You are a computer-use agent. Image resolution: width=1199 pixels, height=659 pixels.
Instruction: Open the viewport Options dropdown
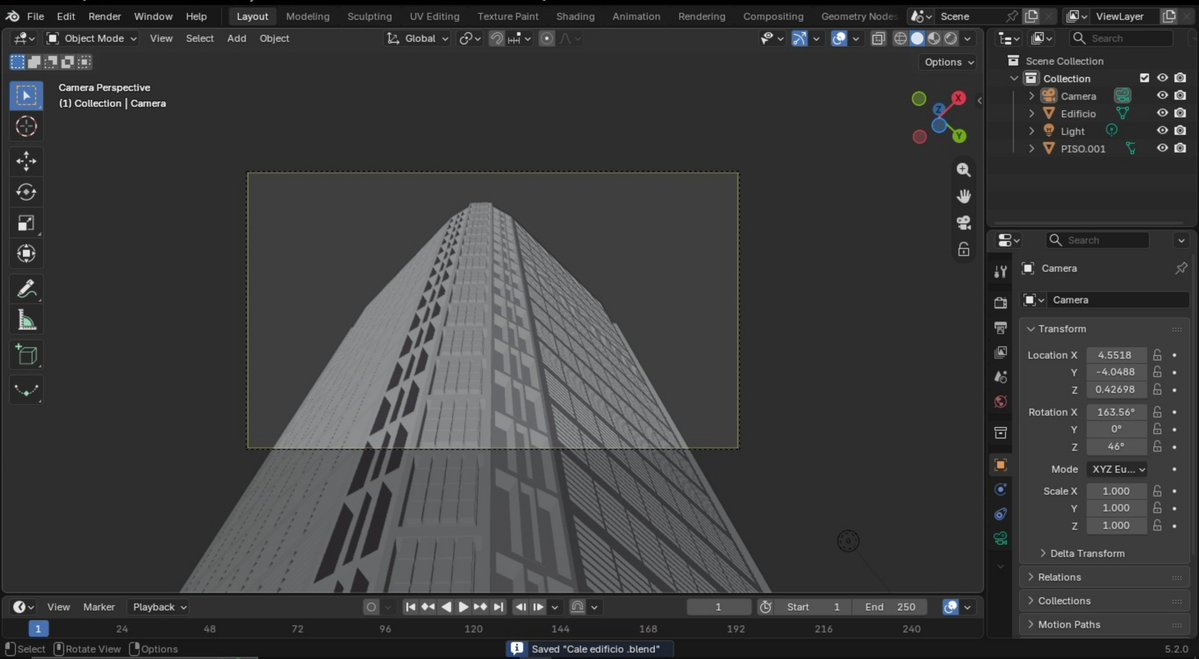click(949, 62)
